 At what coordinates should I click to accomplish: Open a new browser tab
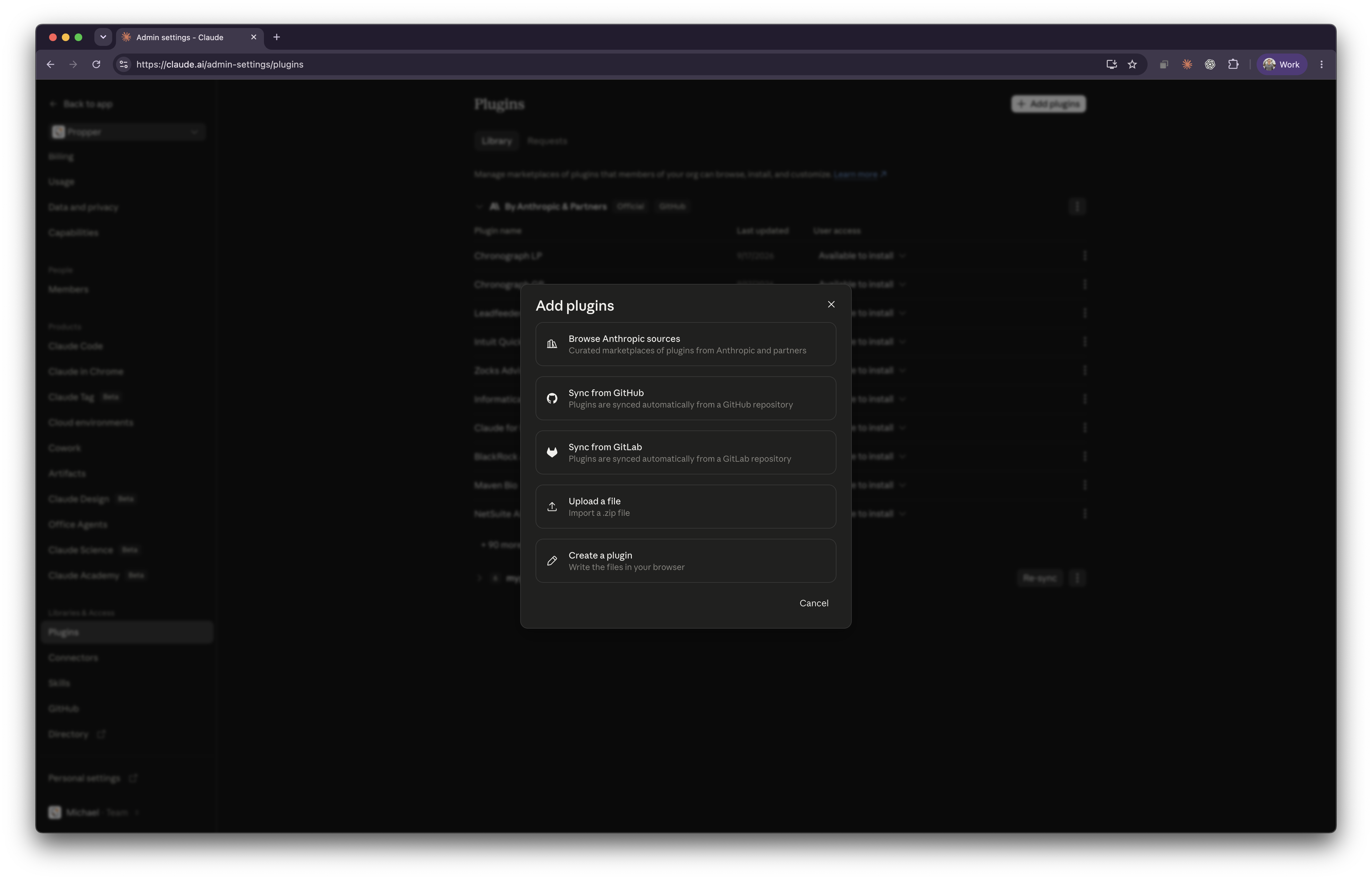(277, 37)
